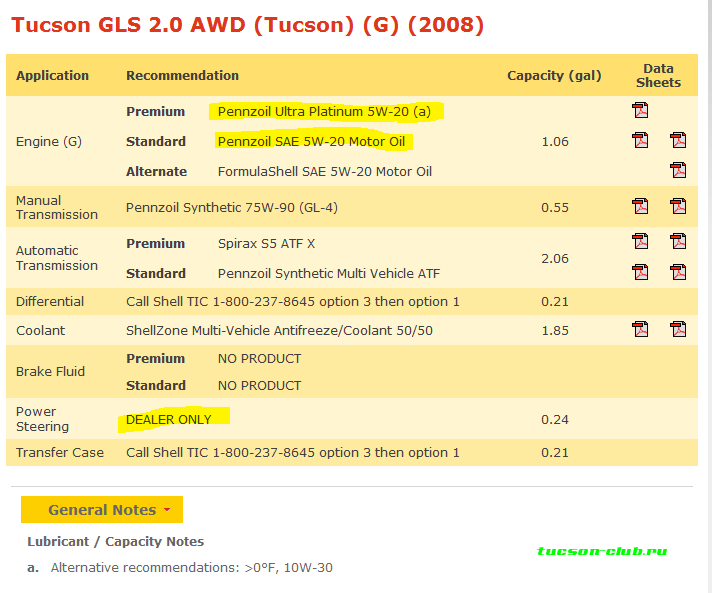The image size is (712, 593).
Task: Click Engine row Standard label
Action: pyautogui.click(x=156, y=142)
